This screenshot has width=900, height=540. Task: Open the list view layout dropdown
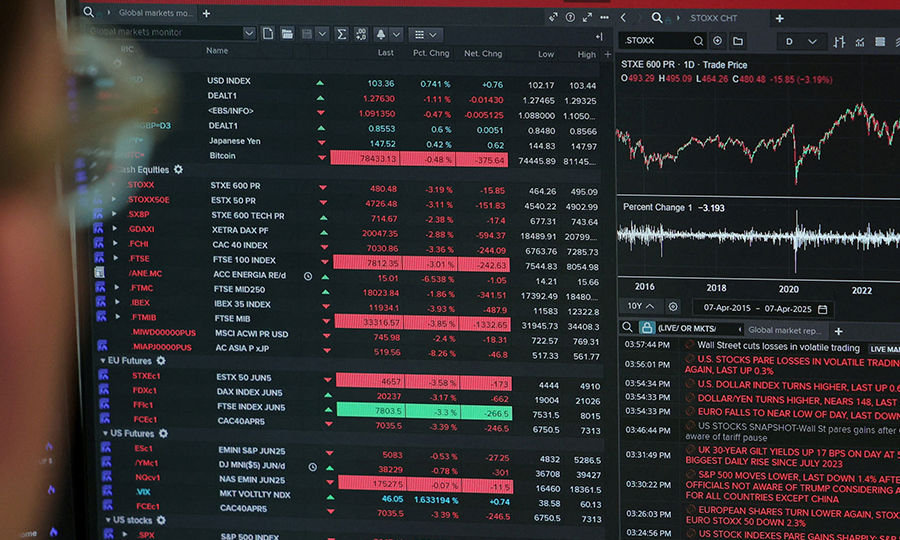(425, 35)
